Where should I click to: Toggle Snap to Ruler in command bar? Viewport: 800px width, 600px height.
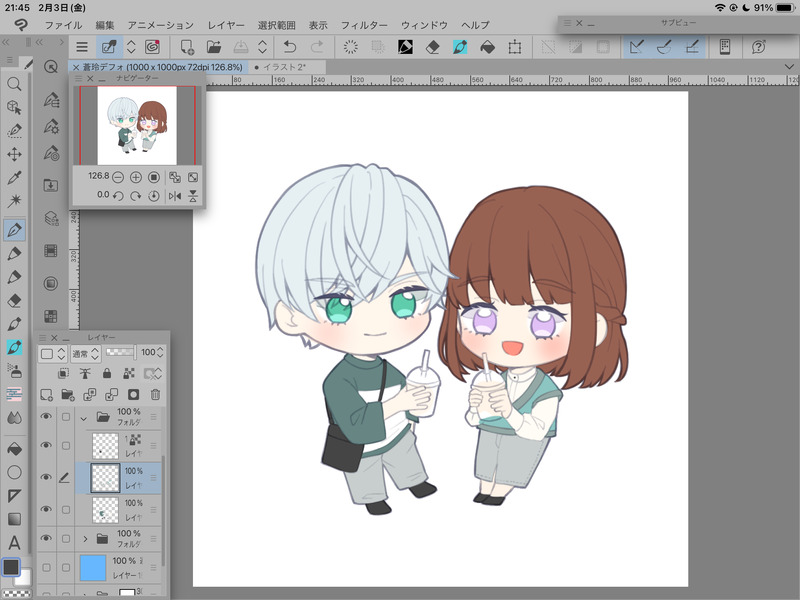(x=637, y=47)
